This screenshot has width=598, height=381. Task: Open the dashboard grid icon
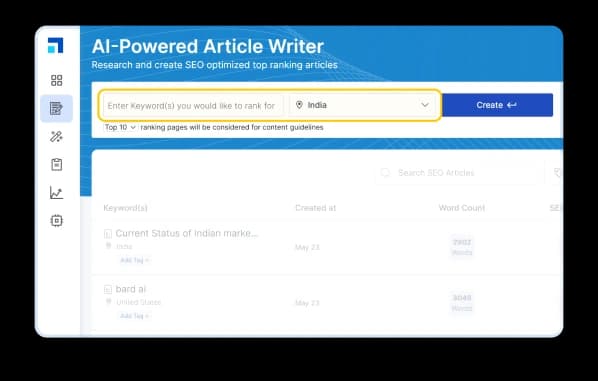[56, 80]
